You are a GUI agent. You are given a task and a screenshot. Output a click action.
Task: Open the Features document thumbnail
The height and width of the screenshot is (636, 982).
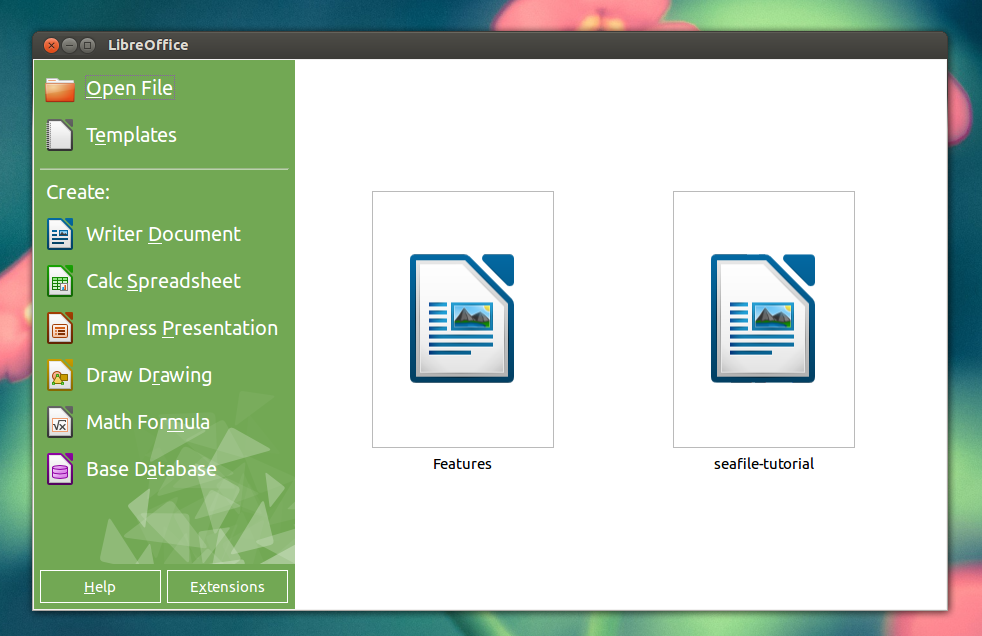click(462, 318)
